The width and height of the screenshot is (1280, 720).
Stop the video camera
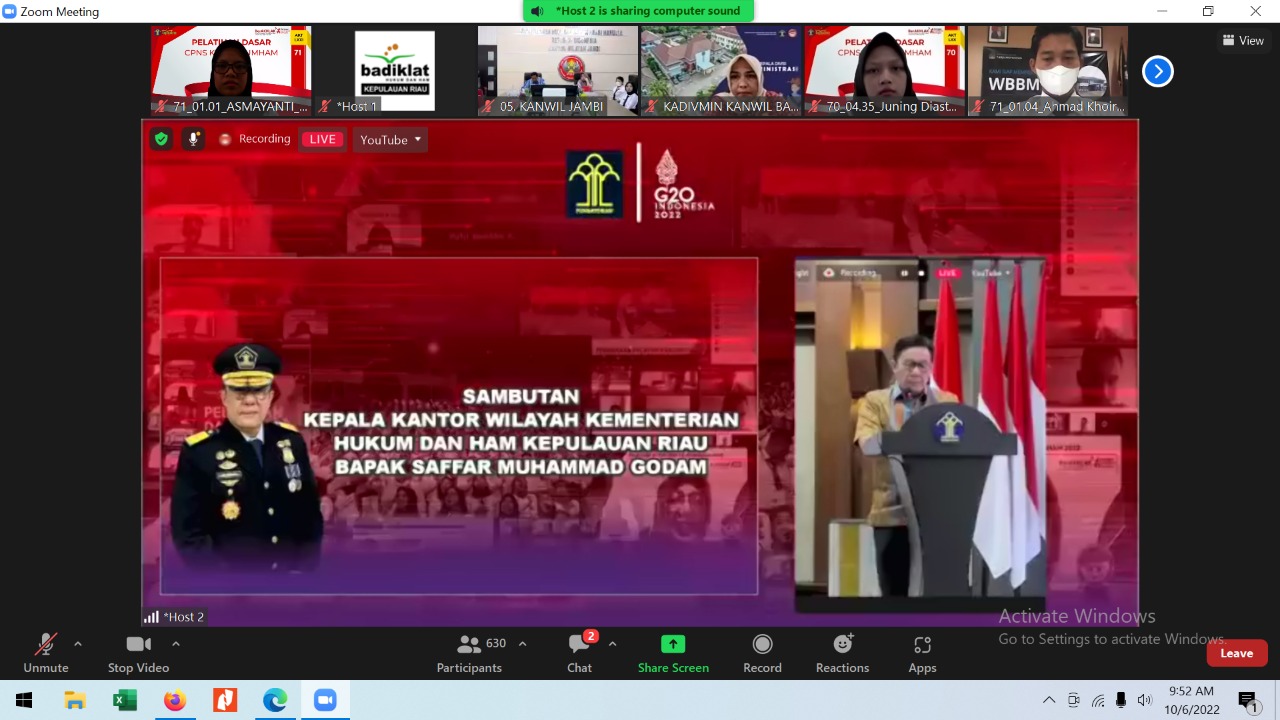pyautogui.click(x=138, y=653)
